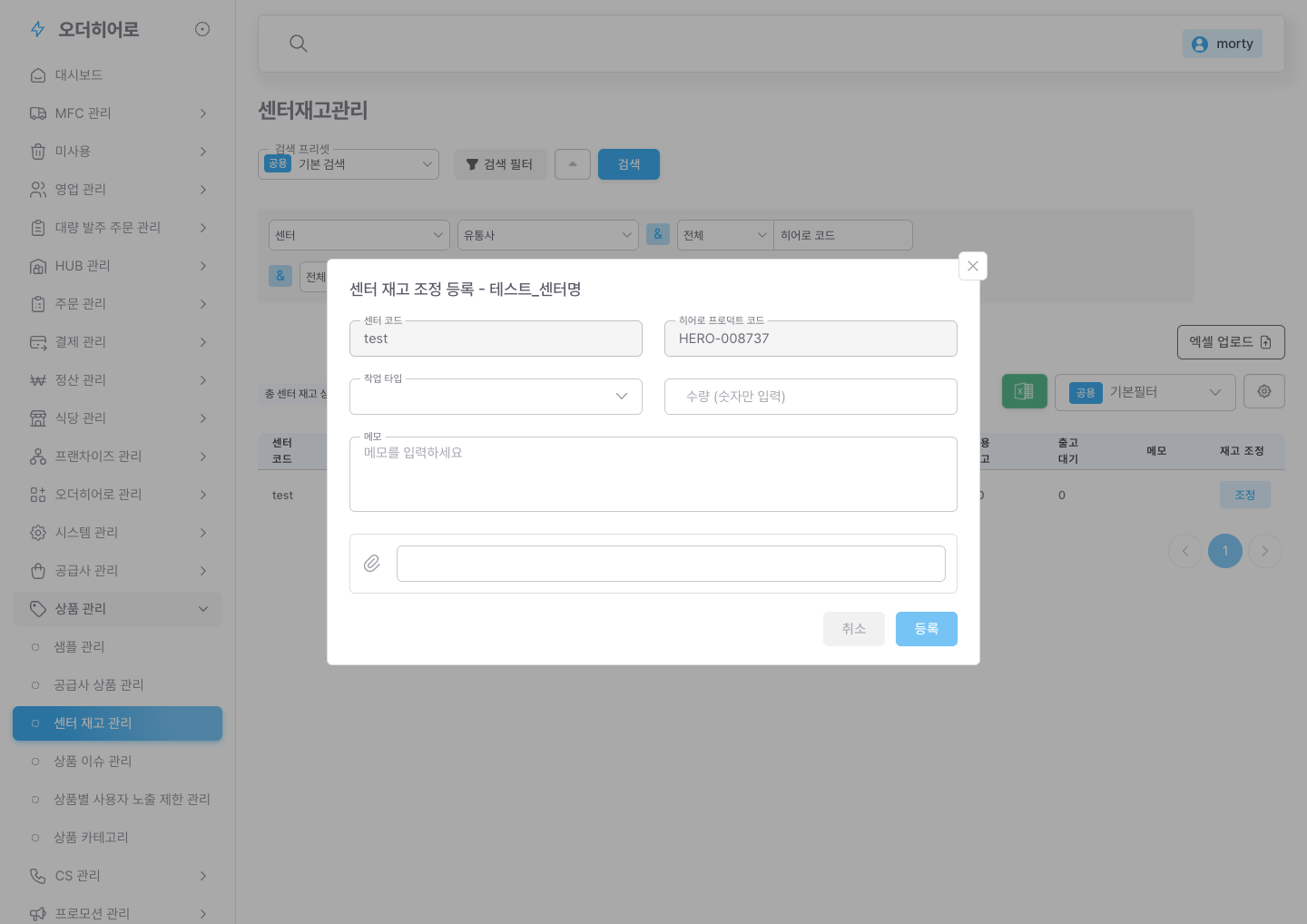Go to next page arrow
This screenshot has height=924, width=1307.
pos(1265,551)
